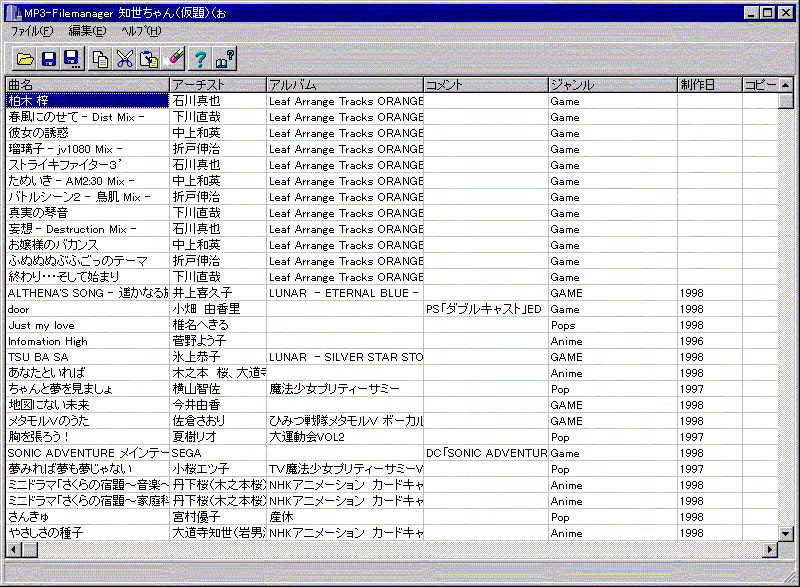The width and height of the screenshot is (800, 587).
Task: Sort by the アーチスト column header
Action: pyautogui.click(x=218, y=85)
